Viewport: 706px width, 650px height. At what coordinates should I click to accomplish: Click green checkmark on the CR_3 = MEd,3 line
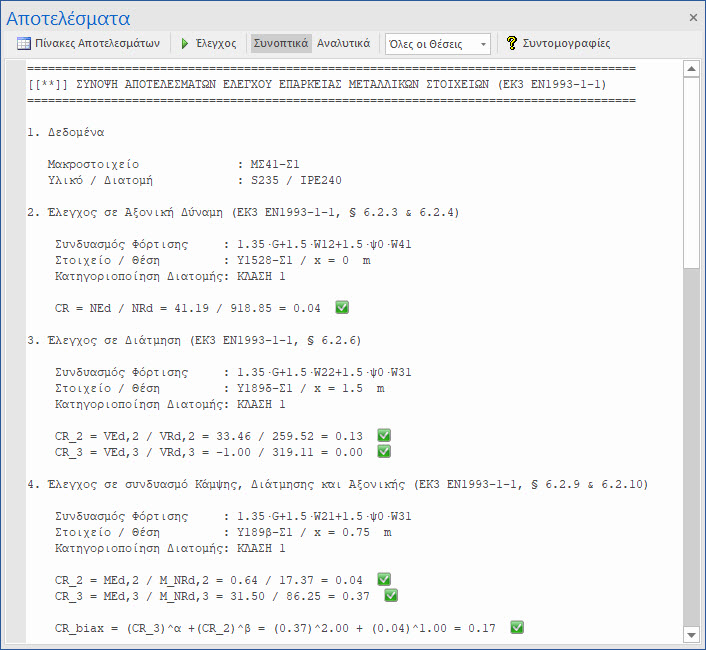391,595
